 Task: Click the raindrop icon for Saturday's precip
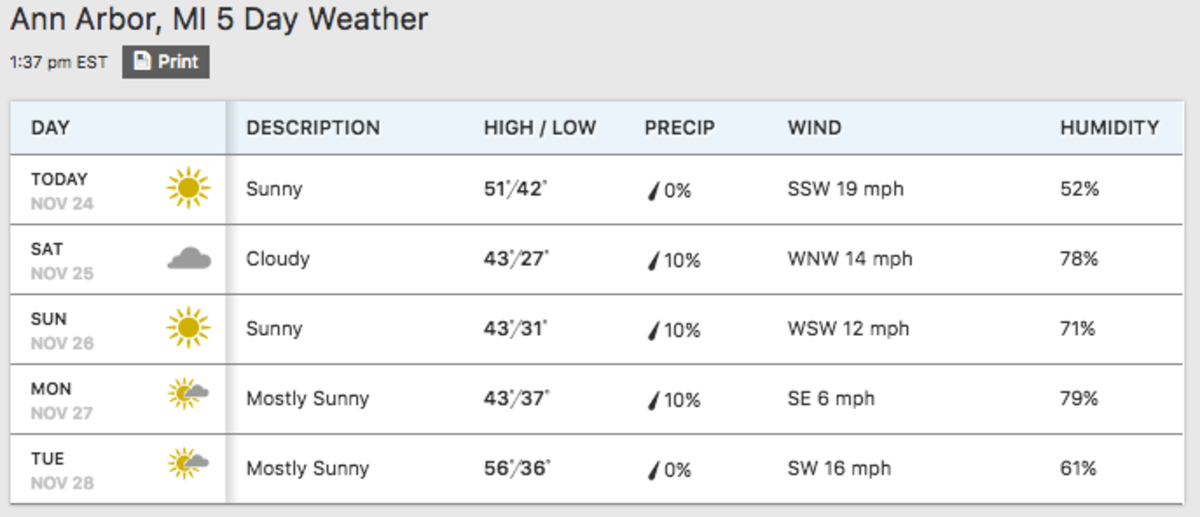click(653, 261)
